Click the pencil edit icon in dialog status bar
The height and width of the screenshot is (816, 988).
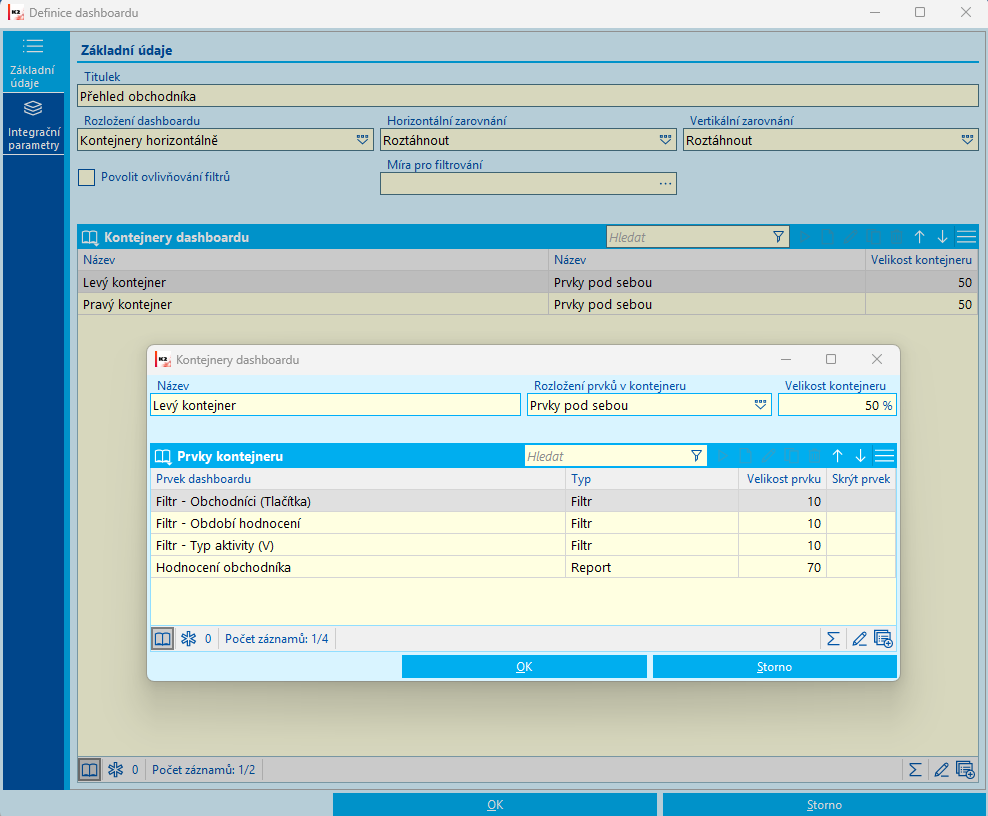pos(859,639)
